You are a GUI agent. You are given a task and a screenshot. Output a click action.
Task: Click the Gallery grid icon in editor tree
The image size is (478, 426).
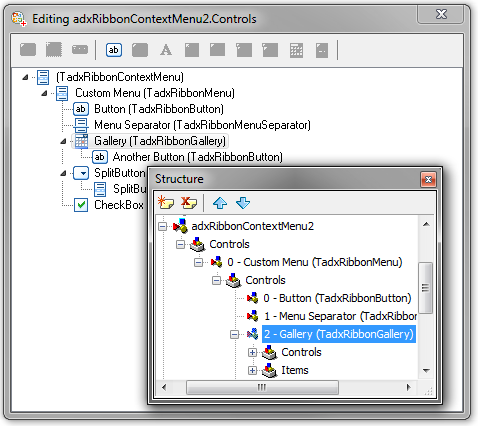tap(81, 141)
